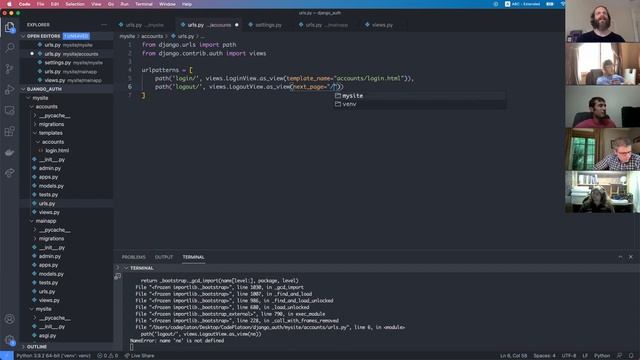Click the Explorer more actions ellipsis
The width and height of the screenshot is (640, 360).
pos(104,25)
